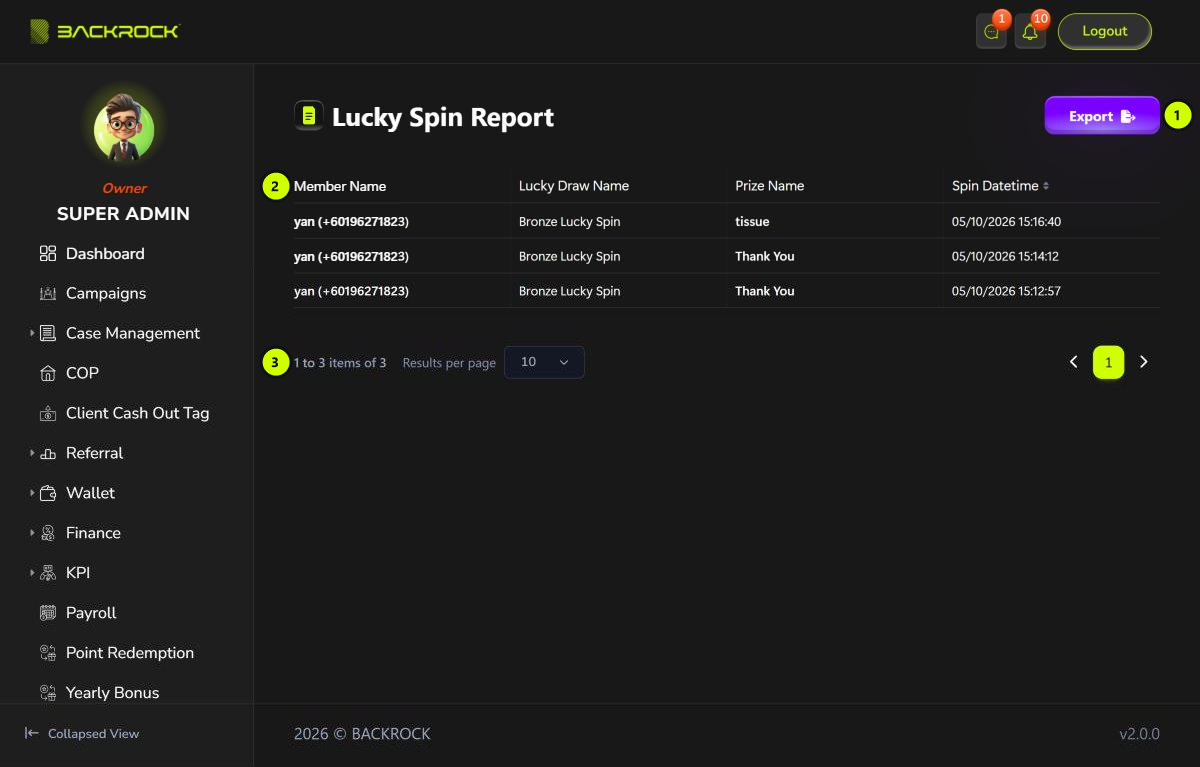
Task: Expand the Referral submenu arrow
Action: [x=32, y=453]
